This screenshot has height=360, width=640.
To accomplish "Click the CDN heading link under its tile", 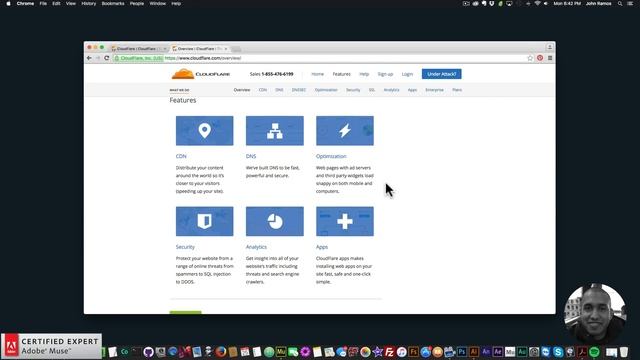I will click(181, 156).
